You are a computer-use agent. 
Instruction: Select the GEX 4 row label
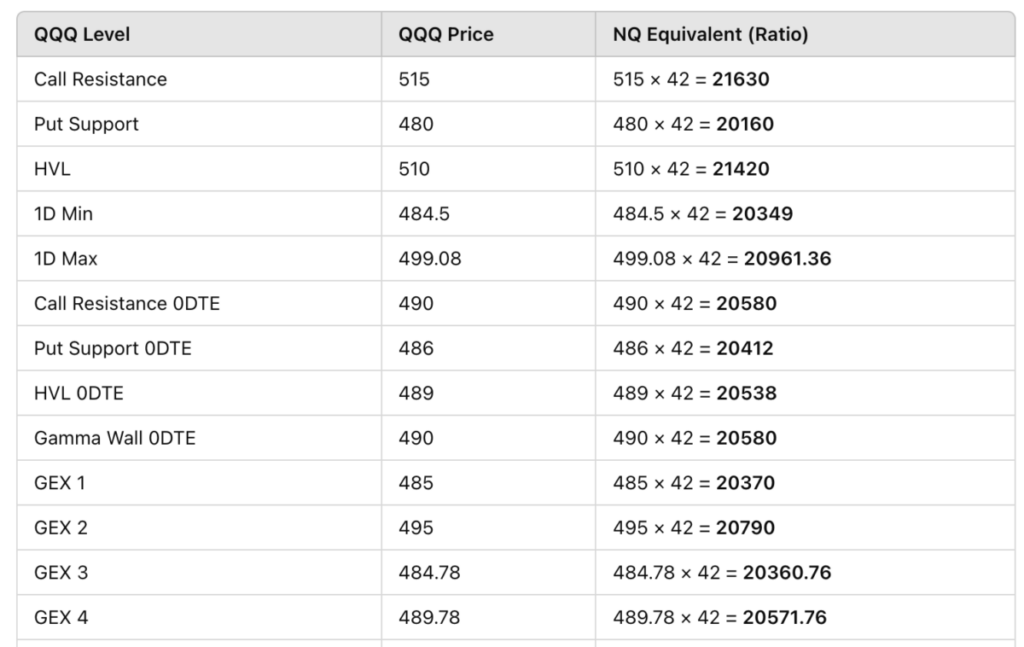[x=61, y=617]
